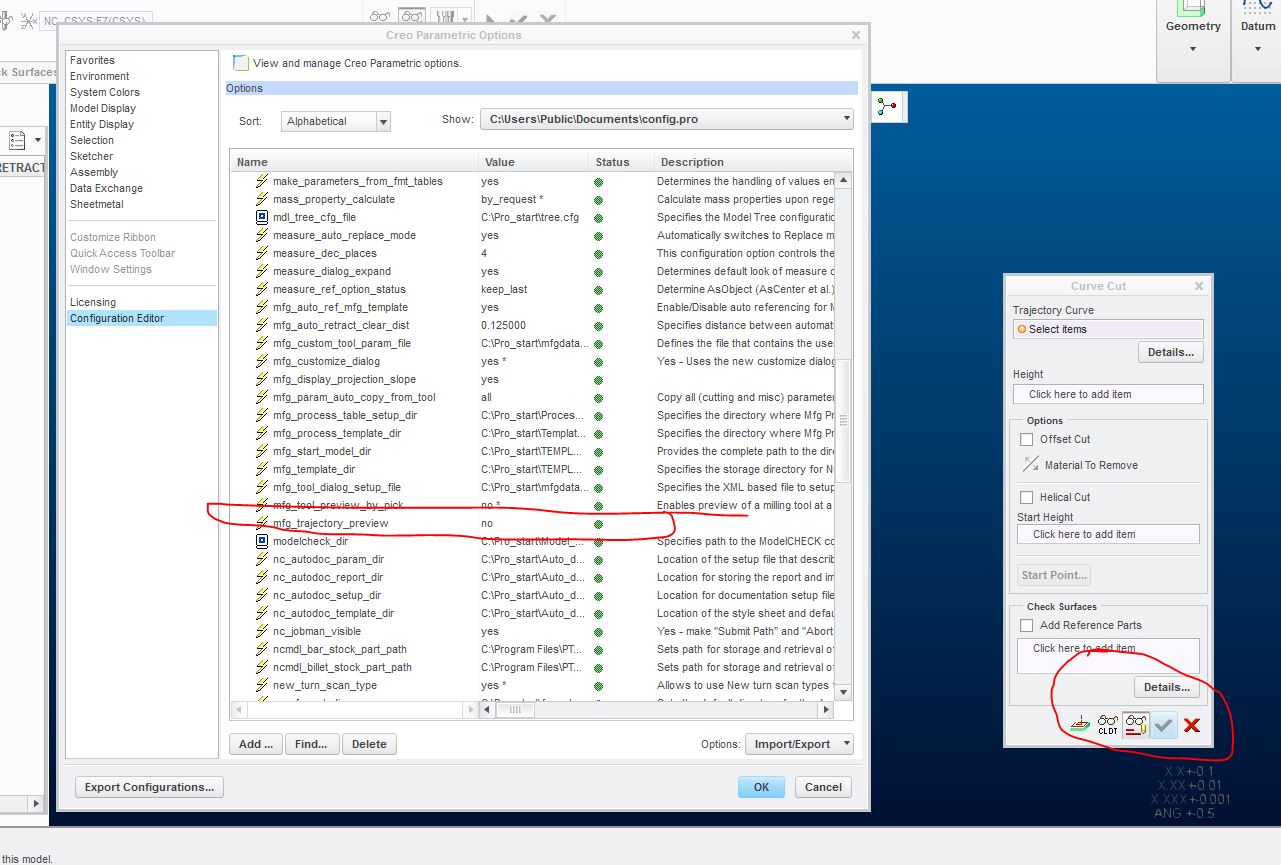The height and width of the screenshot is (865, 1281).
Task: Click the mdl_tree_cfg_file row icon
Action: tap(262, 217)
